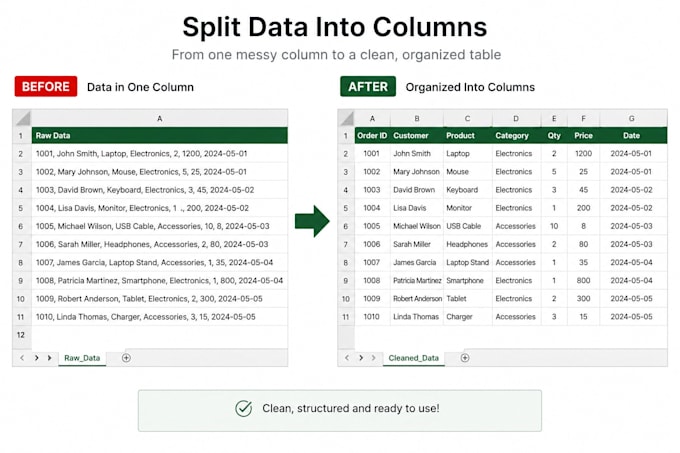The height and width of the screenshot is (453, 680).
Task: Select the 'Category' header cell
Action: click(516, 136)
